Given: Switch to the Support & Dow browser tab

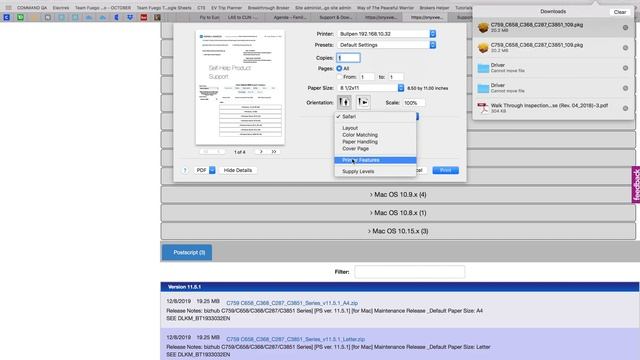Looking at the screenshot, I should click(x=335, y=18).
